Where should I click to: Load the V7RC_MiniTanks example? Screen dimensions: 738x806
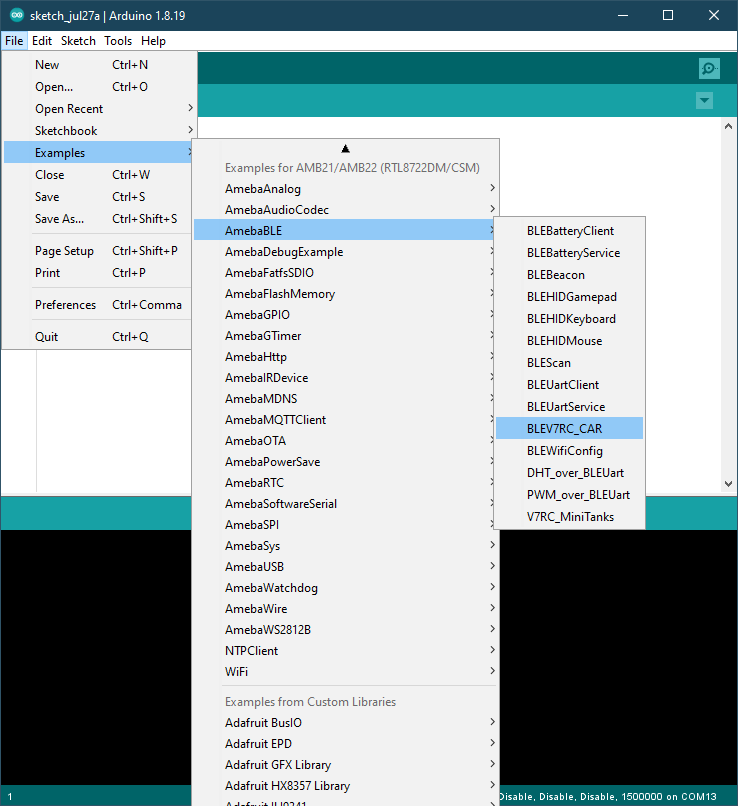569,517
